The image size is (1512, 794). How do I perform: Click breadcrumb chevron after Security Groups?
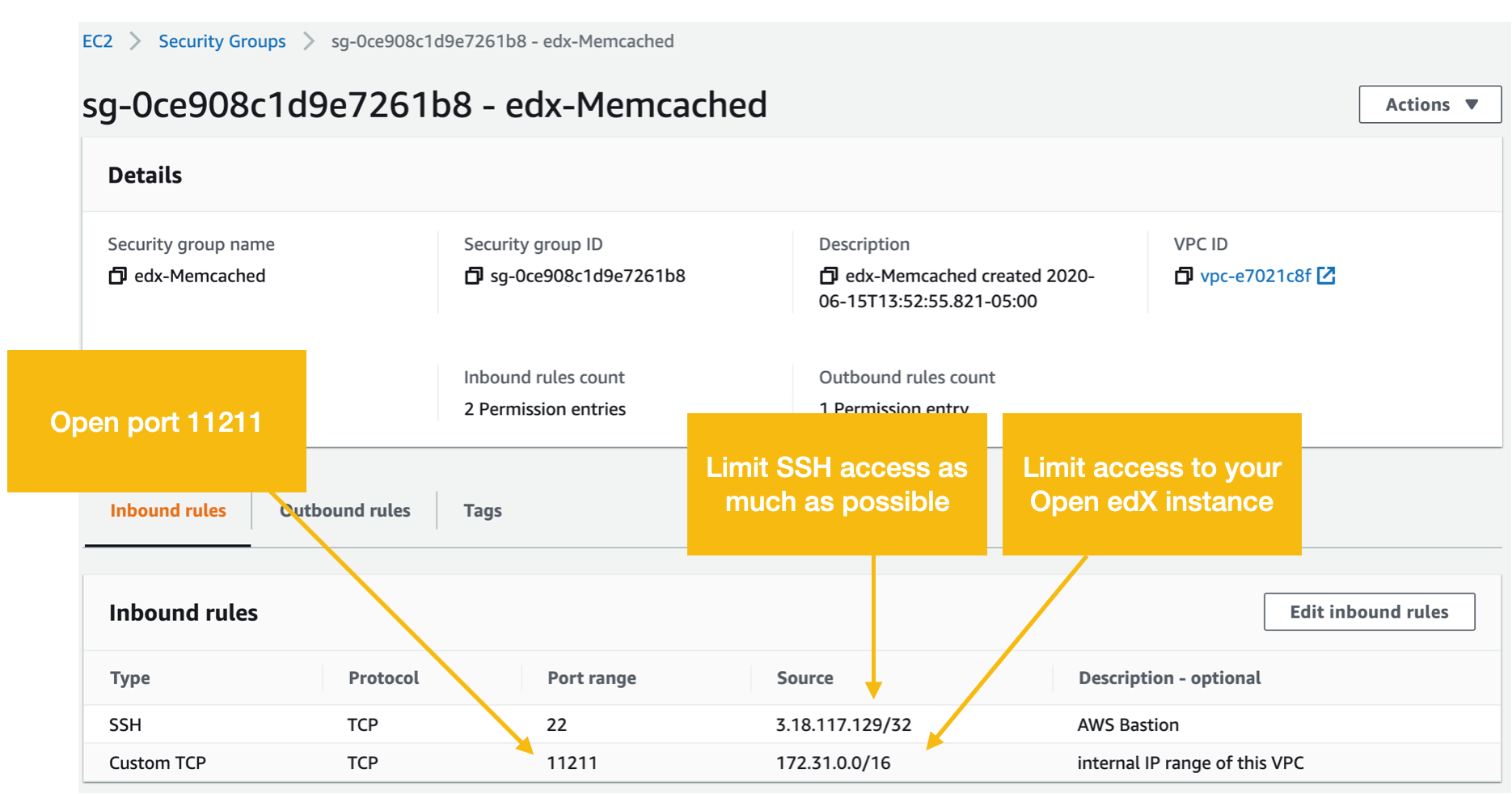pos(308,40)
